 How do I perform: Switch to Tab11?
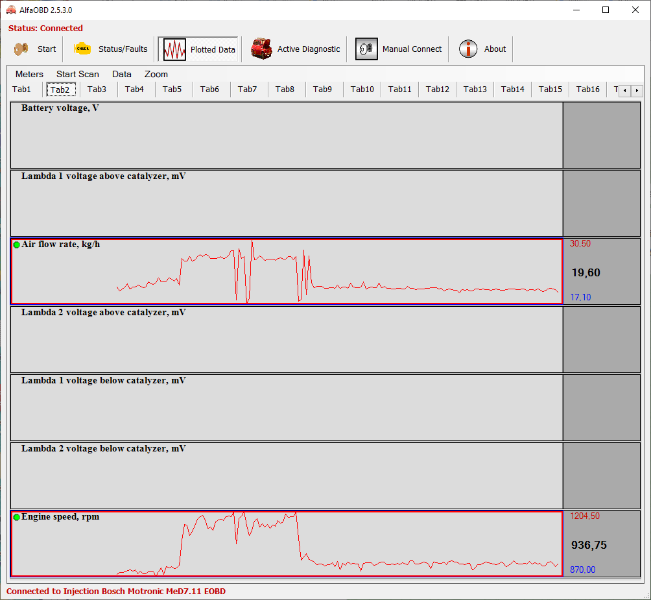[x=399, y=89]
